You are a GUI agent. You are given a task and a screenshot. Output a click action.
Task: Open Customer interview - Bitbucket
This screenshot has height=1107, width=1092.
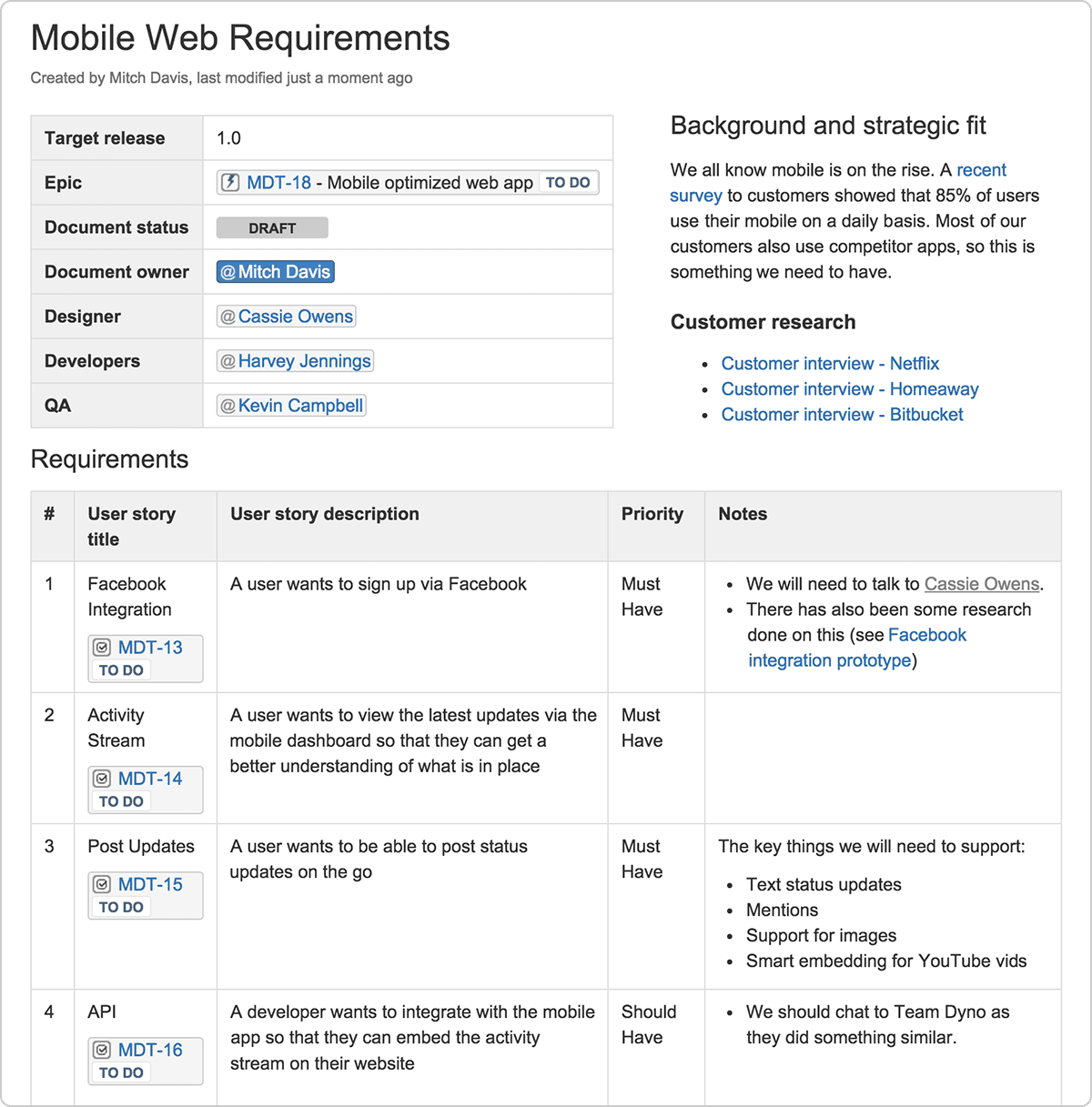point(842,414)
